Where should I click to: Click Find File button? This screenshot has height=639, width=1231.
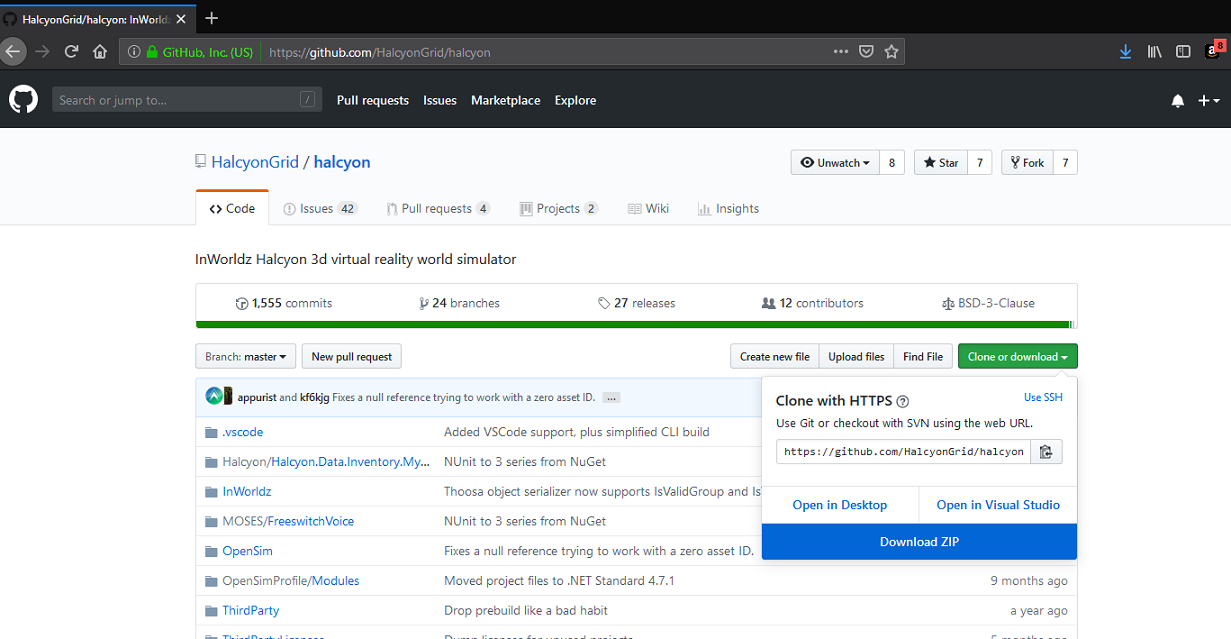pos(923,357)
